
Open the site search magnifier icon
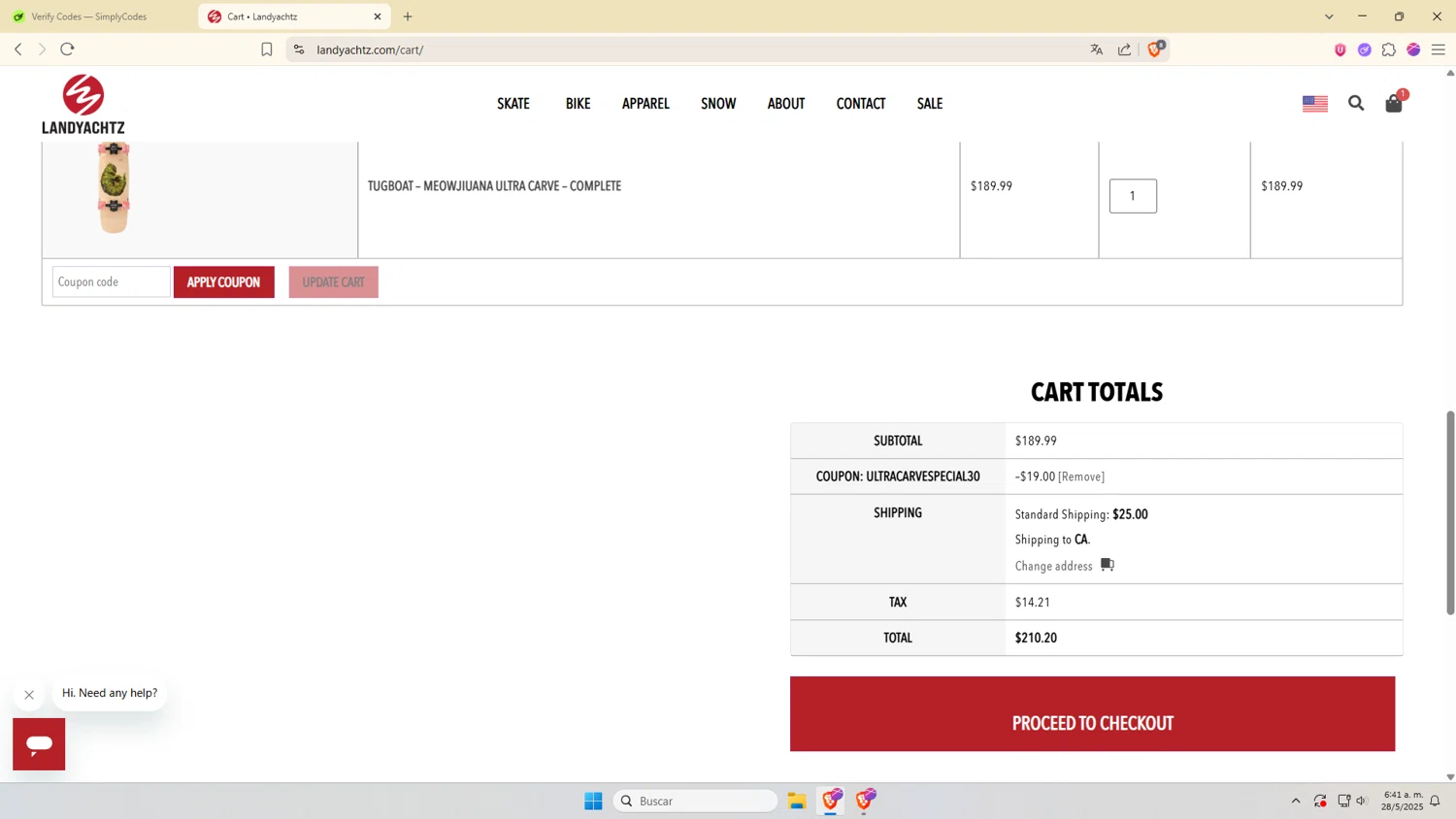1356,103
